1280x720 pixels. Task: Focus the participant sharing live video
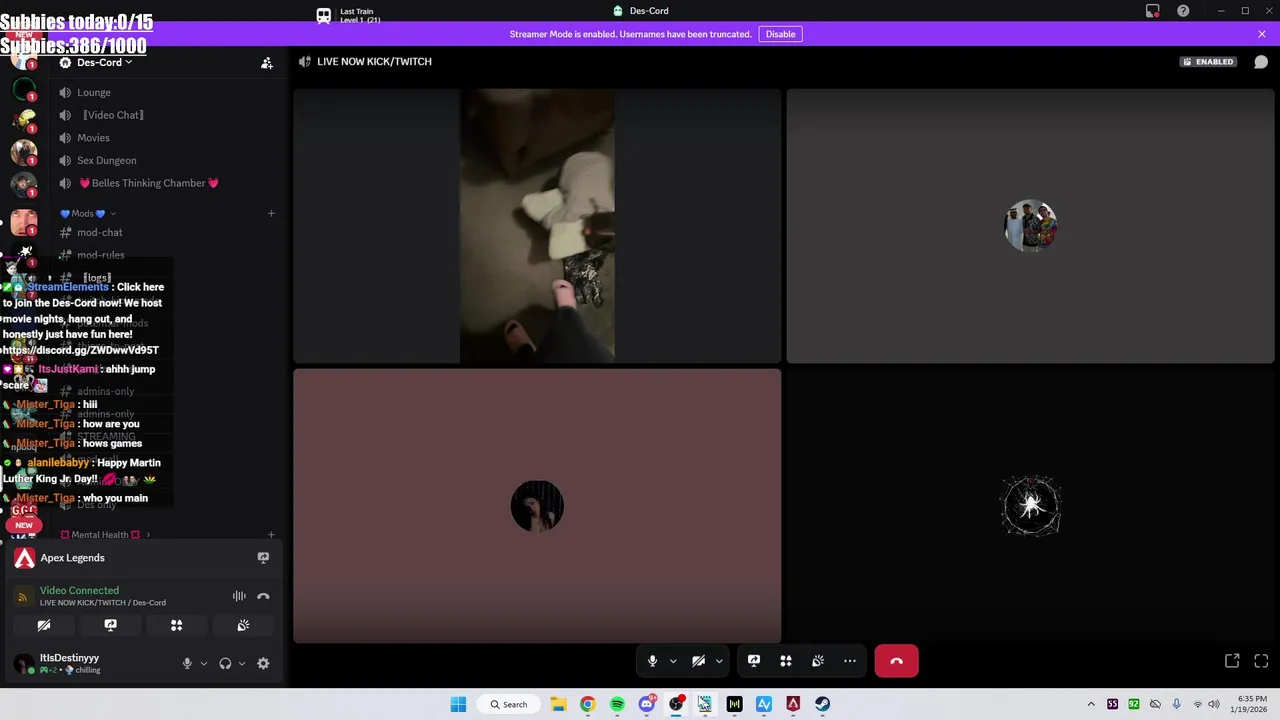click(x=537, y=226)
